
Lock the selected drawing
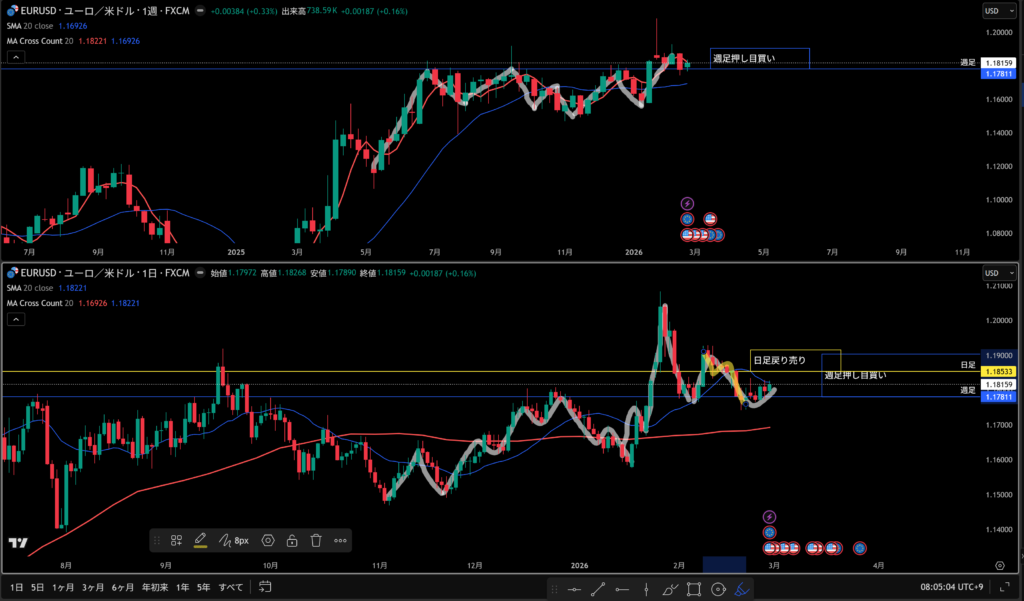pyautogui.click(x=291, y=540)
